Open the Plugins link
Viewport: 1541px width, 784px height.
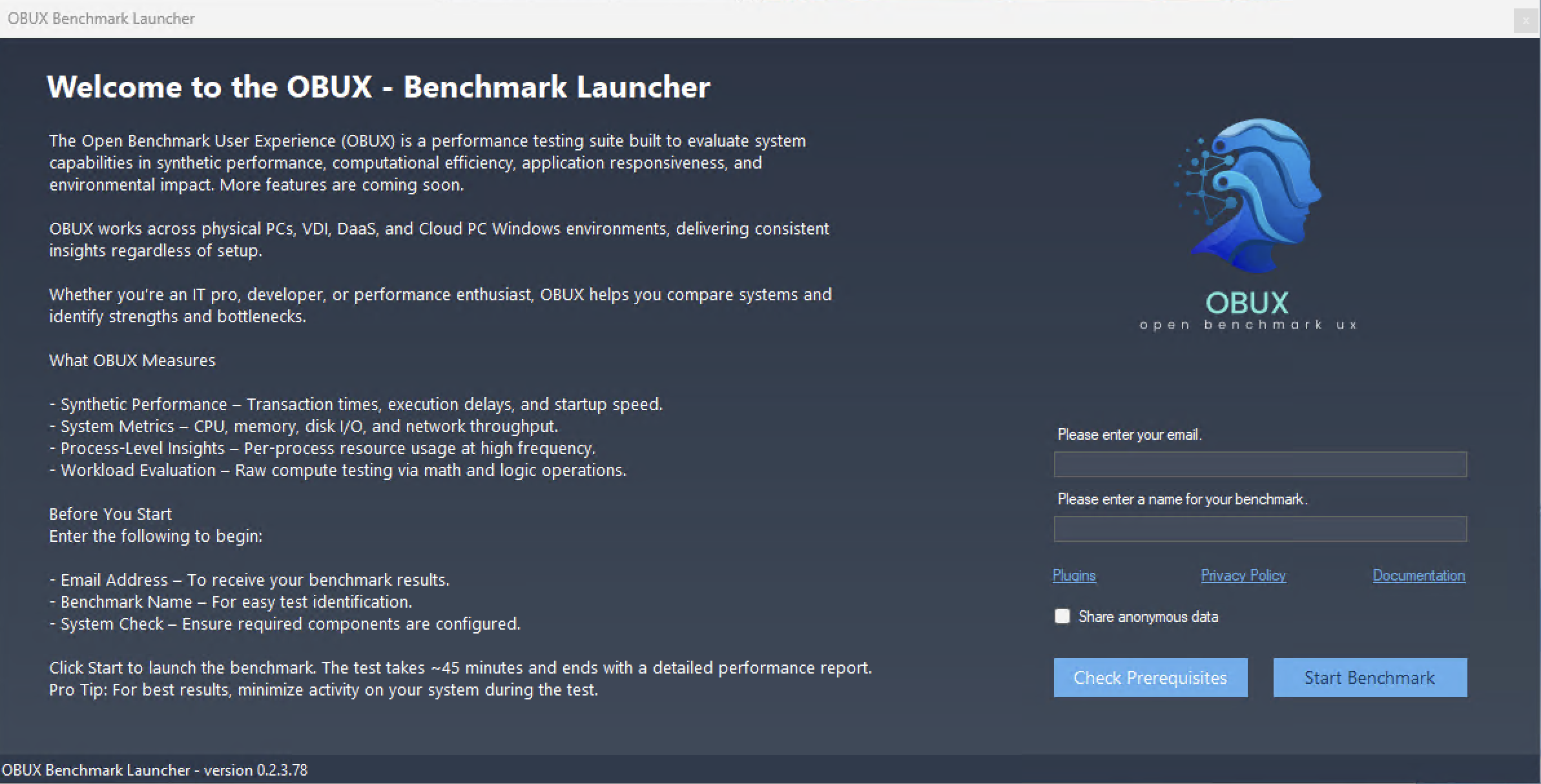click(x=1073, y=575)
